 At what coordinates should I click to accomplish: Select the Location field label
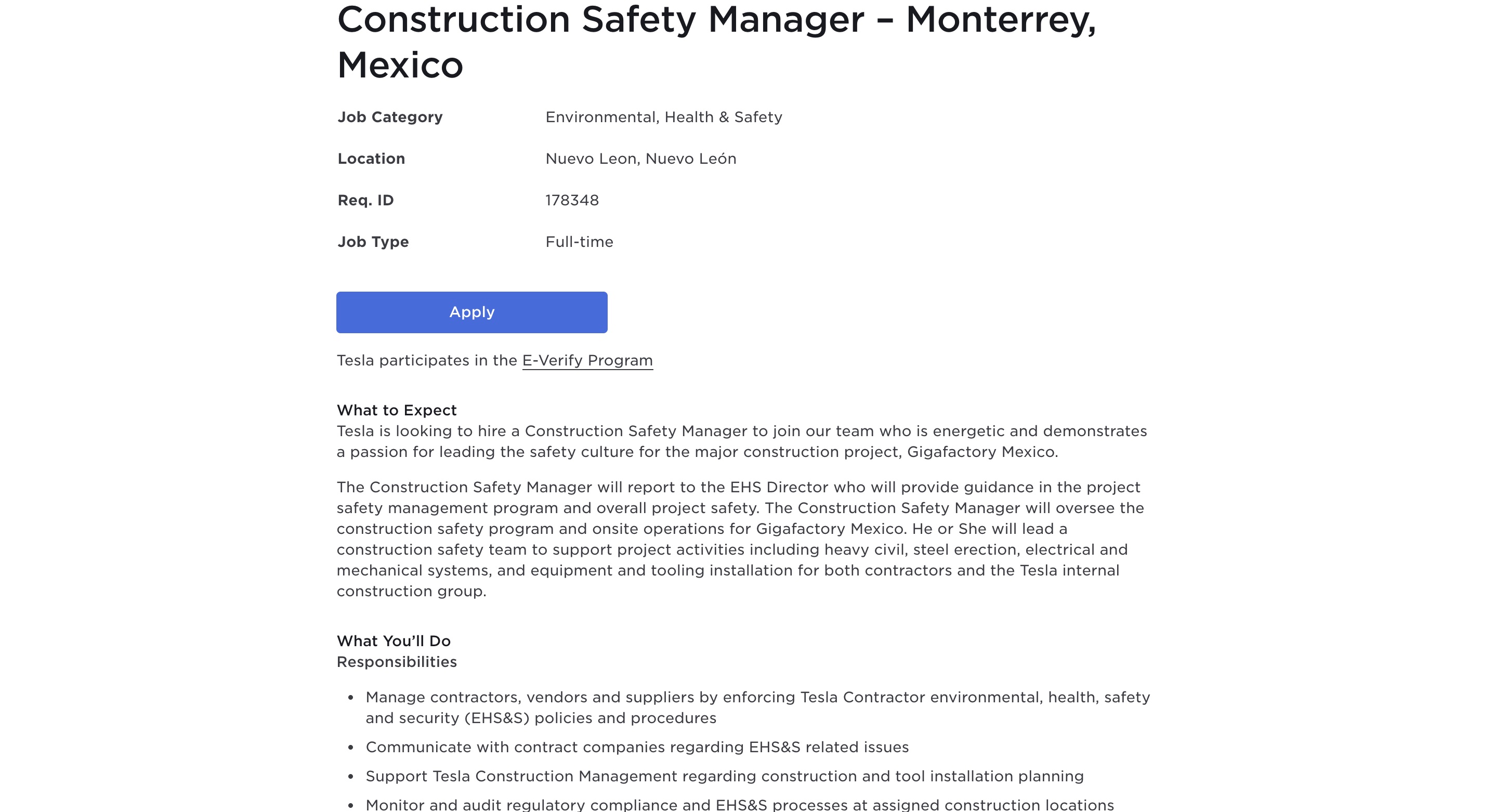(371, 159)
